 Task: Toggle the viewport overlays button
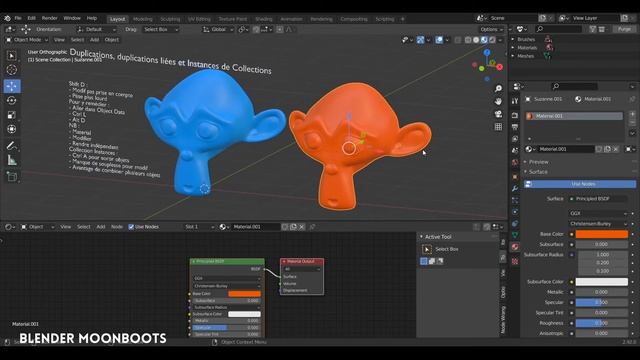pyautogui.click(x=439, y=40)
